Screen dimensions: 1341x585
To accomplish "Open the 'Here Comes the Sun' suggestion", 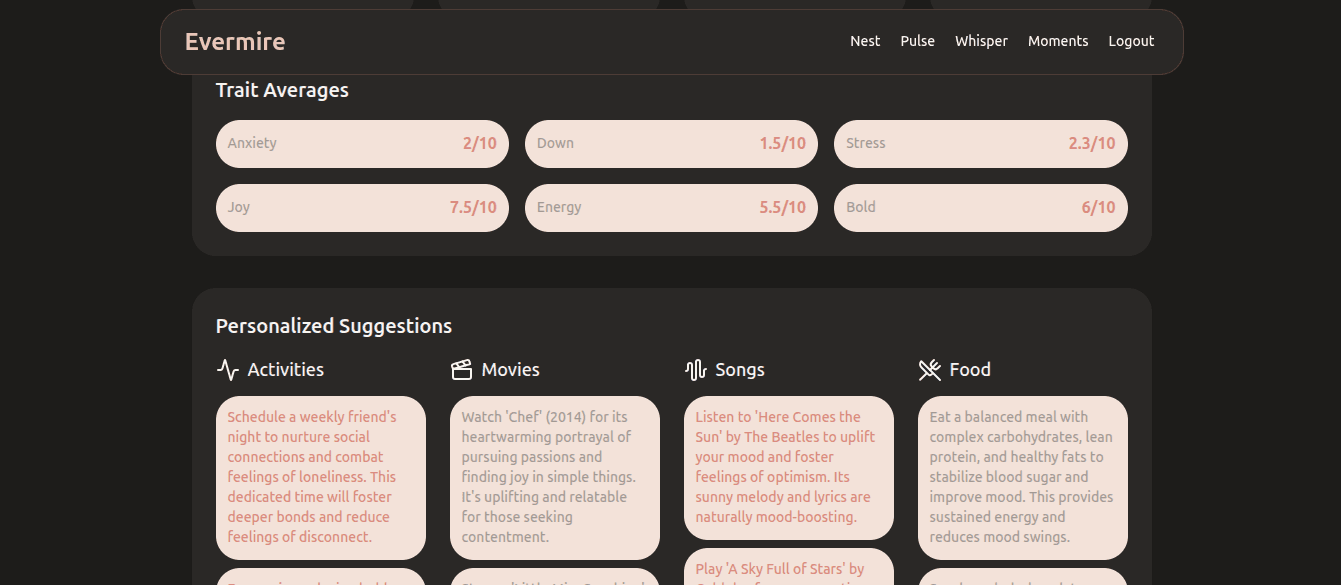I will pos(788,467).
